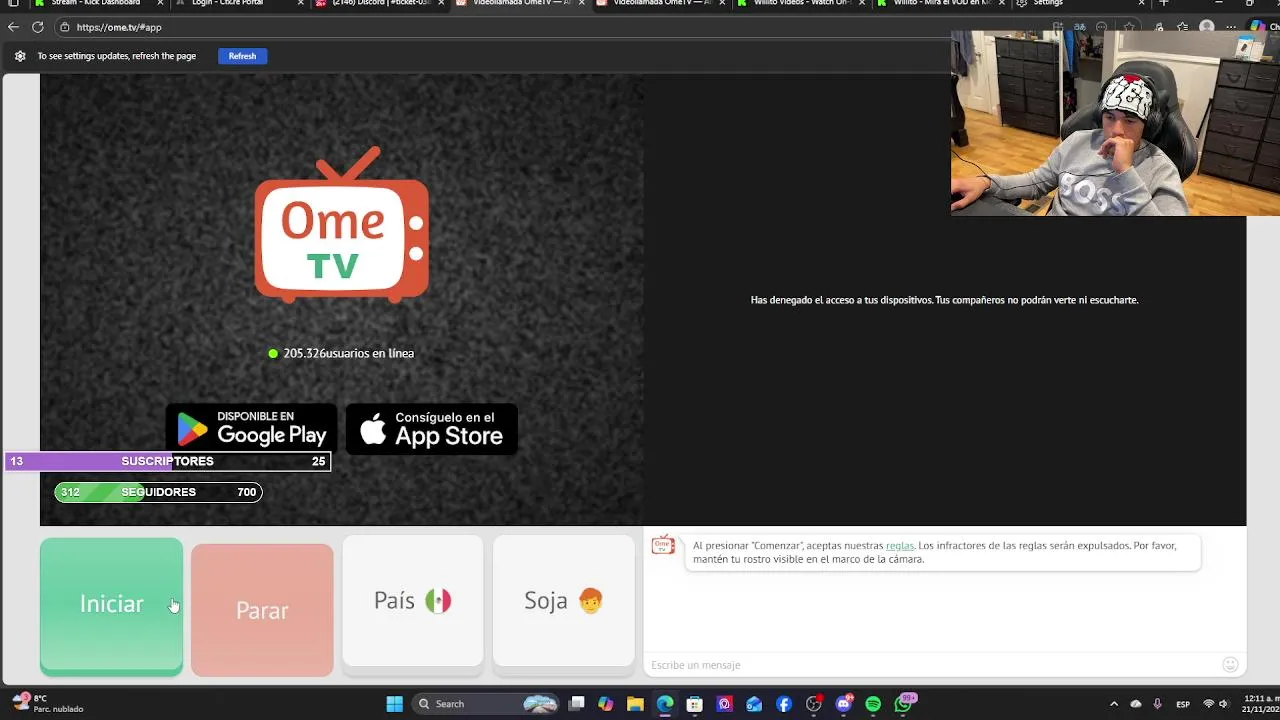Click the OmeTV television logo

click(x=342, y=225)
